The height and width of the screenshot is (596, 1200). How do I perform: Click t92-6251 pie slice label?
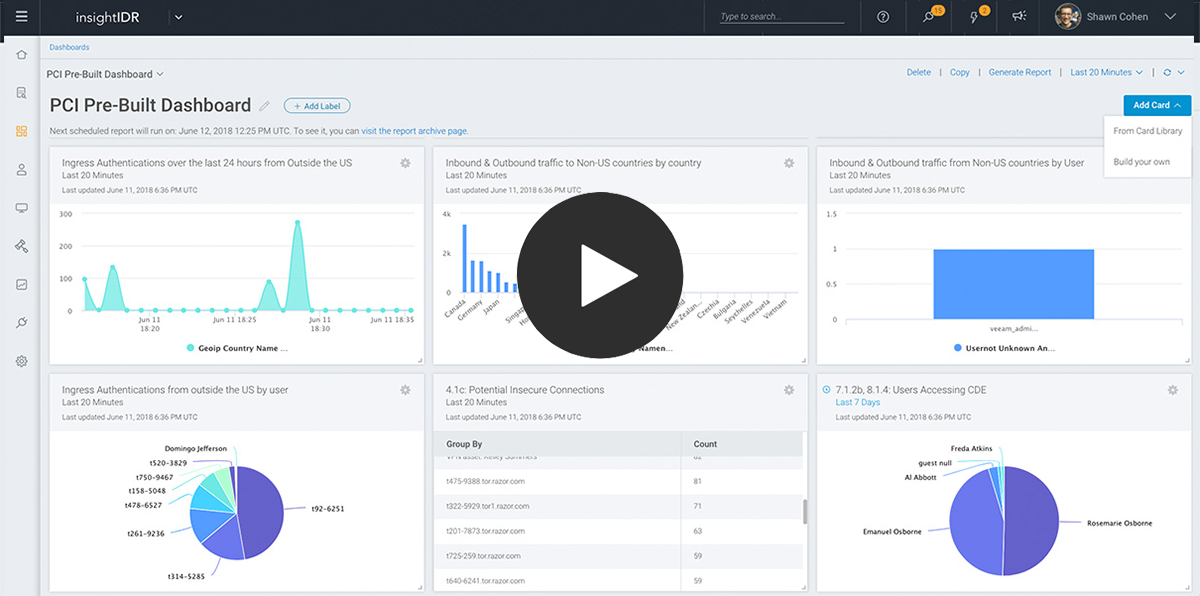click(x=327, y=509)
